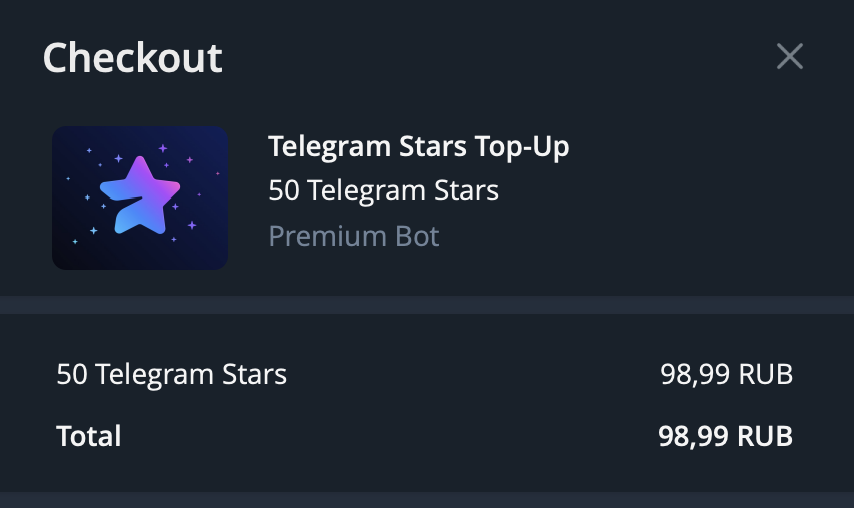Click the bold Total label
This screenshot has width=854, height=508.
click(89, 436)
